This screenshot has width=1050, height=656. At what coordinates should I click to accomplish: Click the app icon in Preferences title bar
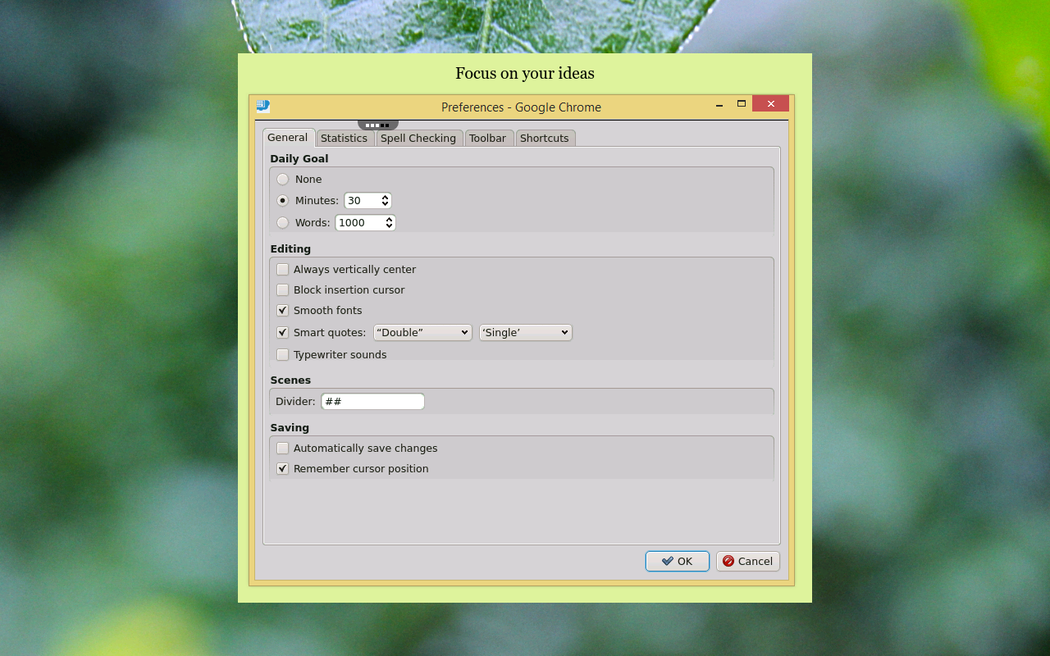click(x=263, y=106)
